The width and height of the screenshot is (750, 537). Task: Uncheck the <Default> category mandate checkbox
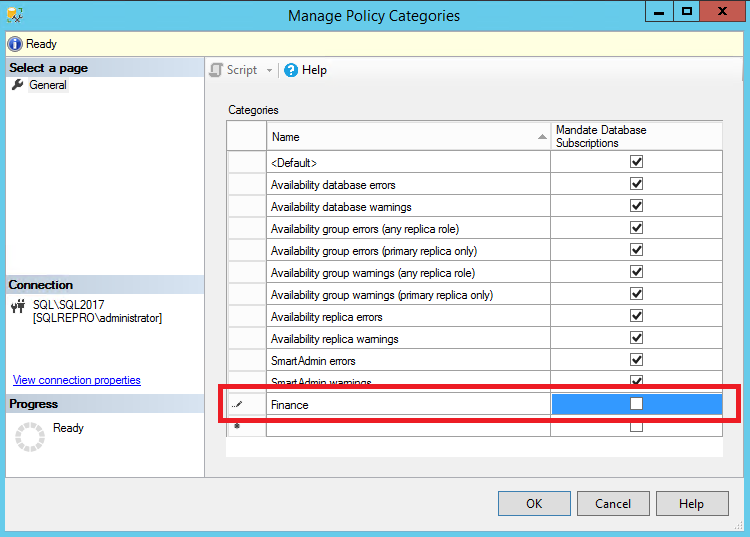[x=636, y=162]
